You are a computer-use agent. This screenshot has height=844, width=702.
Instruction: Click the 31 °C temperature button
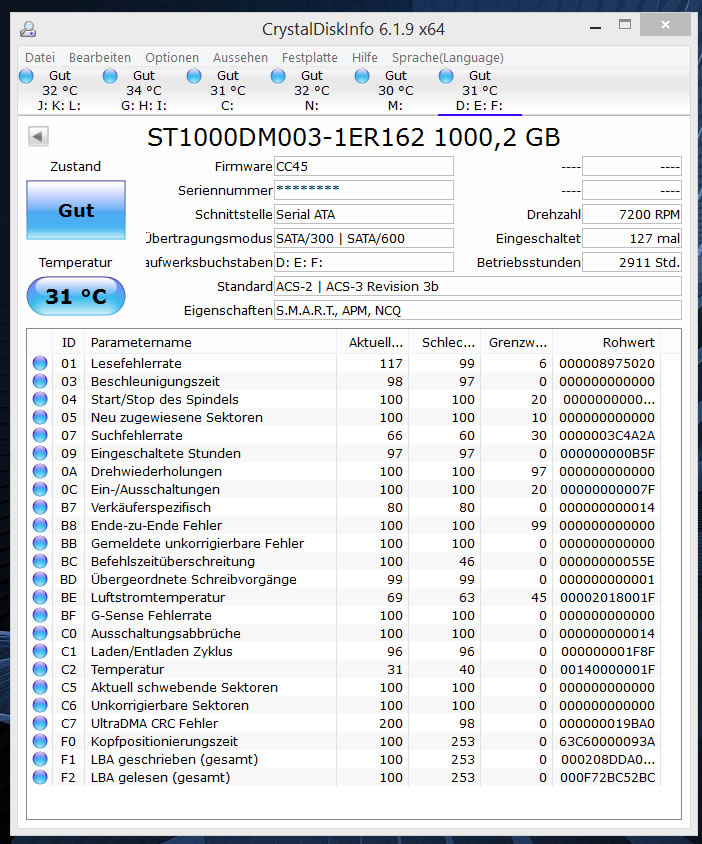click(76, 296)
